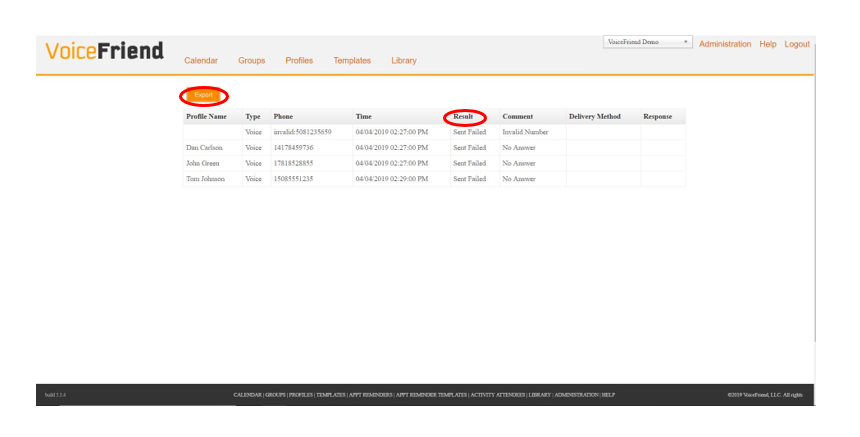Open the TEMPLATES footer link
The height and width of the screenshot is (437, 860).
point(331,395)
